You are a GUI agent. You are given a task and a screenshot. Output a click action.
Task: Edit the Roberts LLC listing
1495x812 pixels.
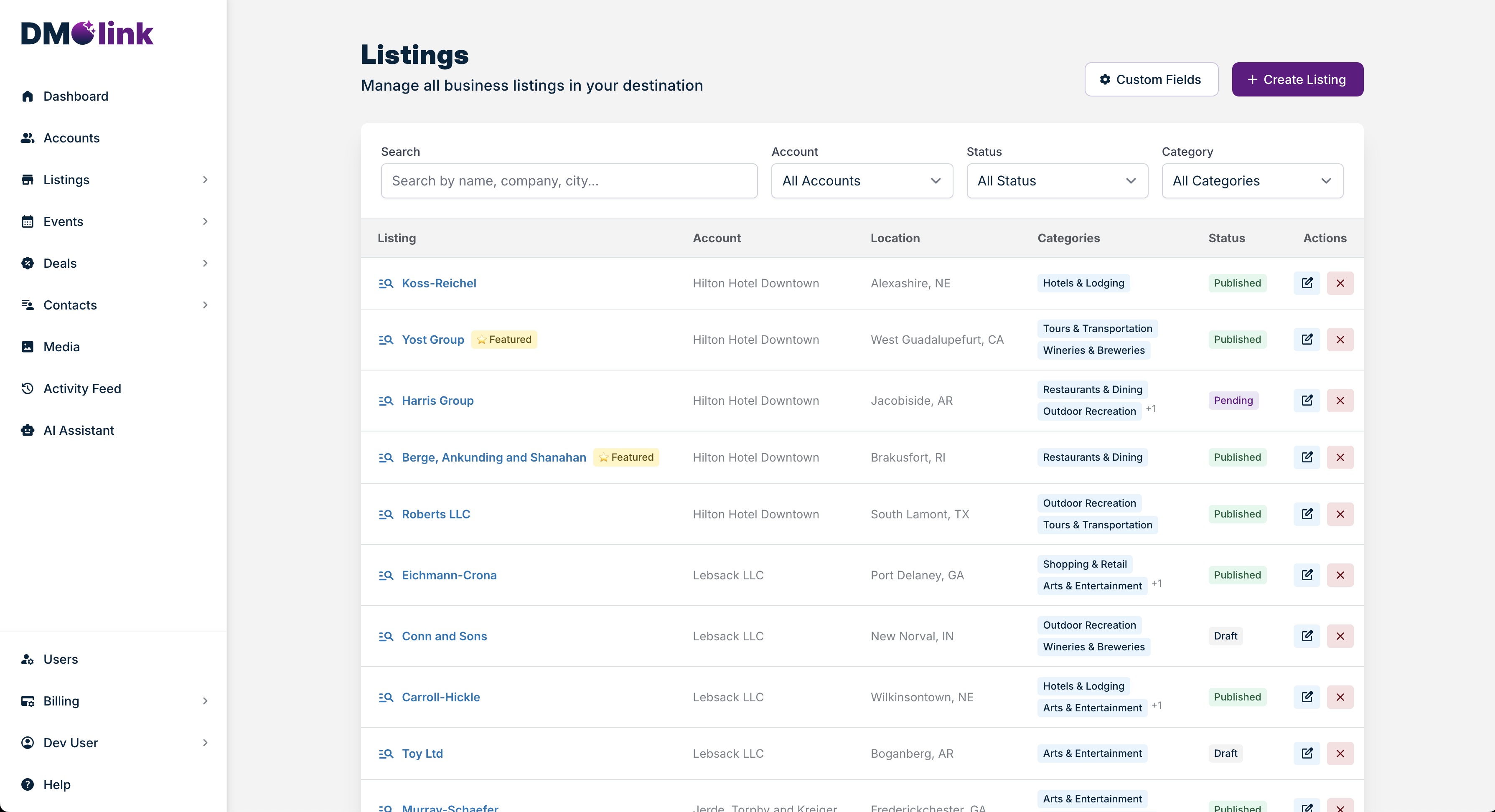point(1307,514)
